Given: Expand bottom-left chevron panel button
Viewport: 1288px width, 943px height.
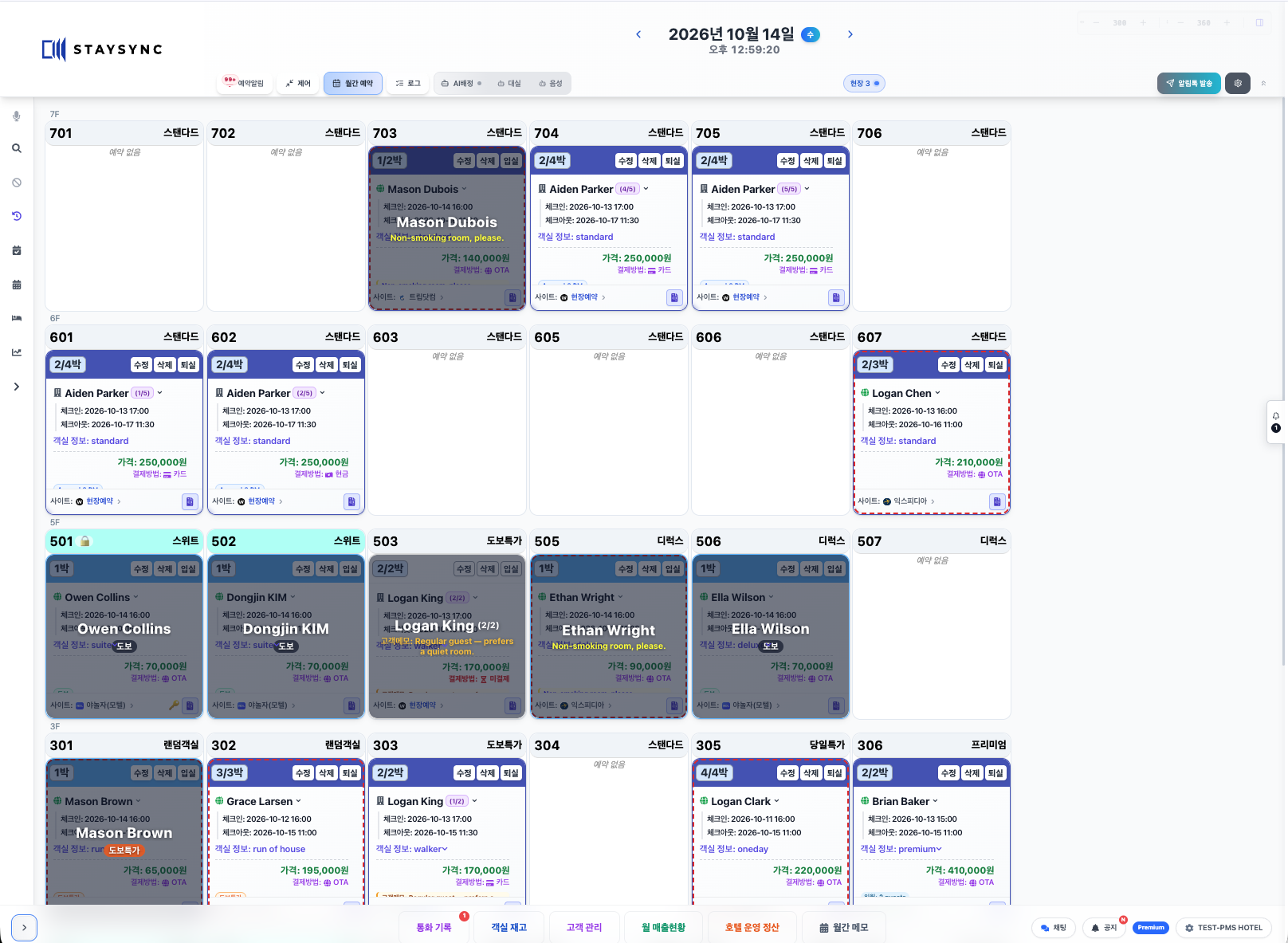Looking at the screenshot, I should [x=25, y=928].
